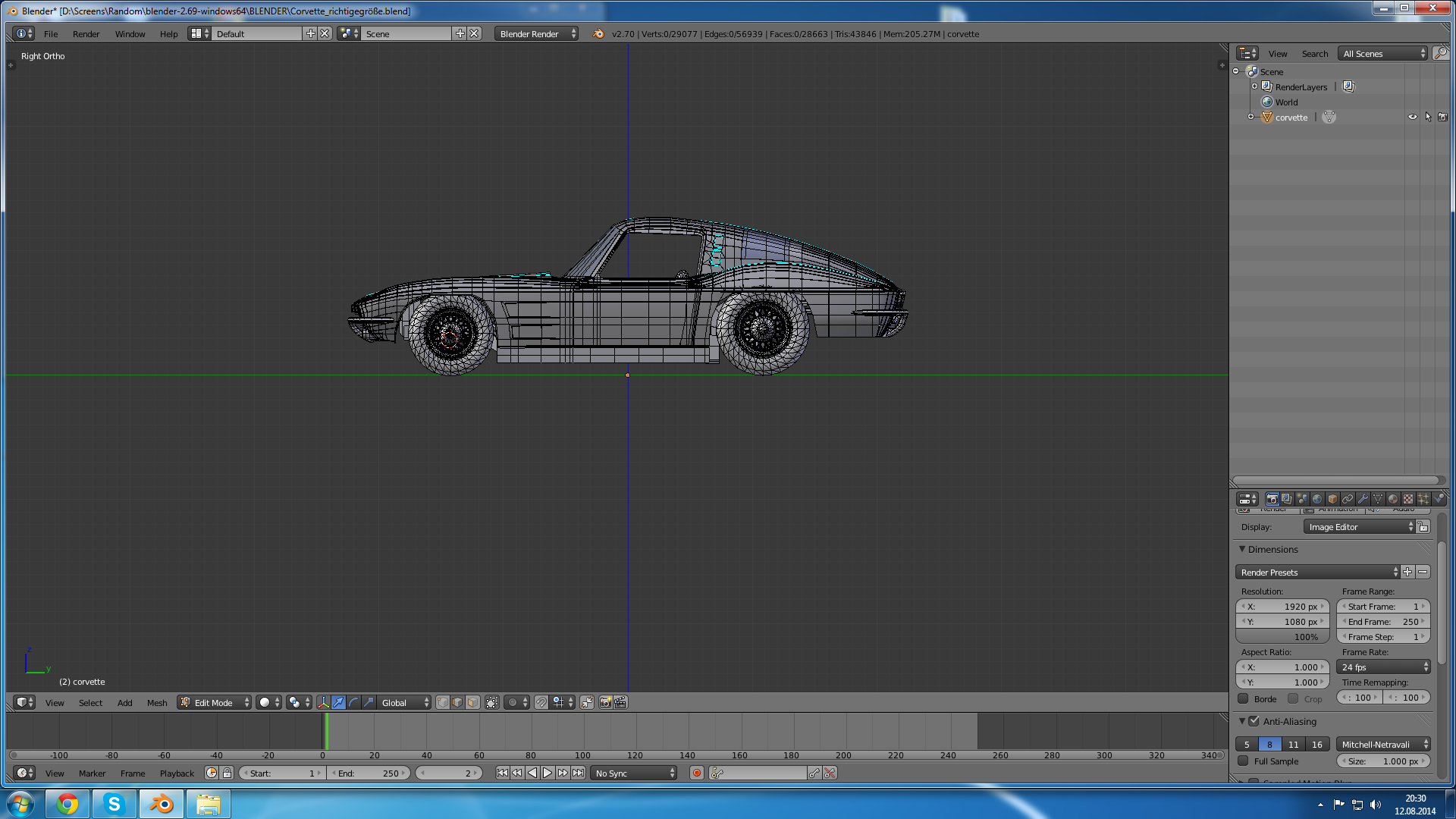Open the World properties globe icon

point(1317,499)
